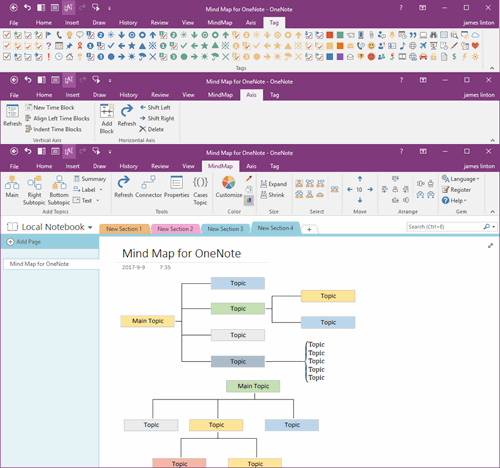Insert a Bottom Subtopic
Screen dimensions: 500x468
click(x=59, y=190)
